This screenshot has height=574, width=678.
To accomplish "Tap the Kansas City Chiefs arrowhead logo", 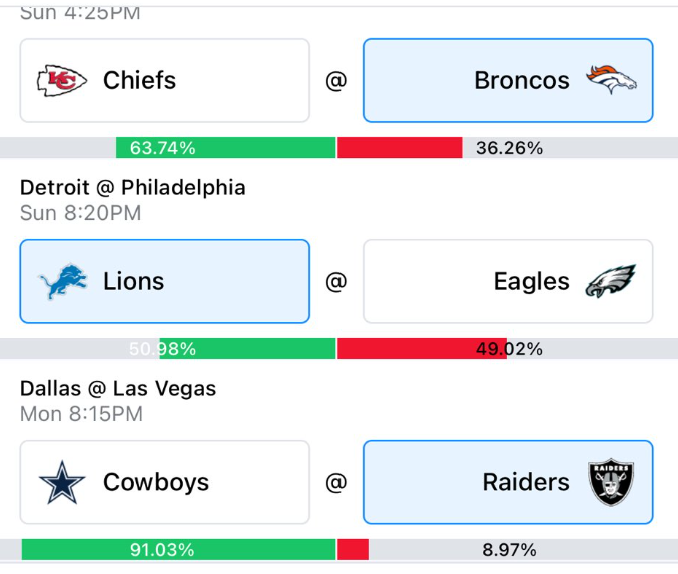I will 62,80.
